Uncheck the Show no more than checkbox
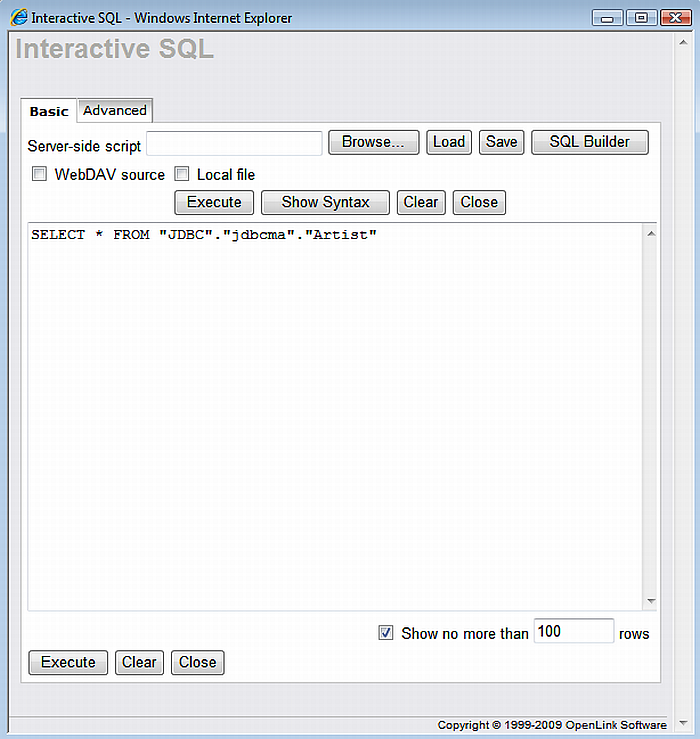This screenshot has width=700, height=739. pos(386,633)
